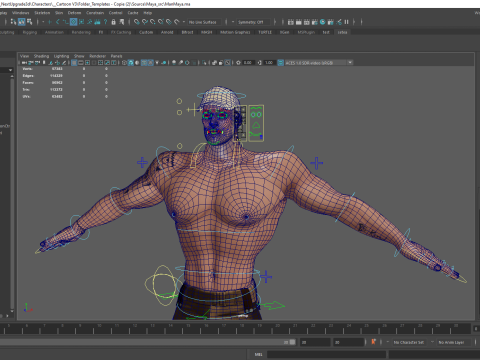Enable snap to grids magnet icon
The height and width of the screenshot is (360, 480).
coord(136,22)
